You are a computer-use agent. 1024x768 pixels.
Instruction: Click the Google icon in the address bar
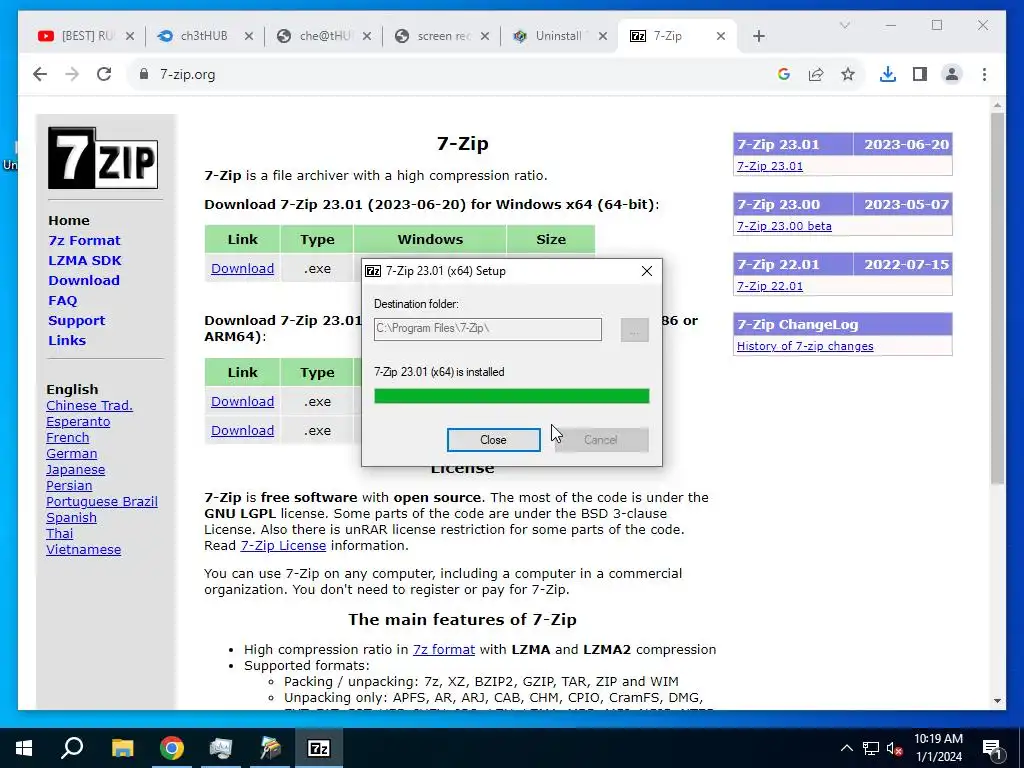[x=784, y=74]
